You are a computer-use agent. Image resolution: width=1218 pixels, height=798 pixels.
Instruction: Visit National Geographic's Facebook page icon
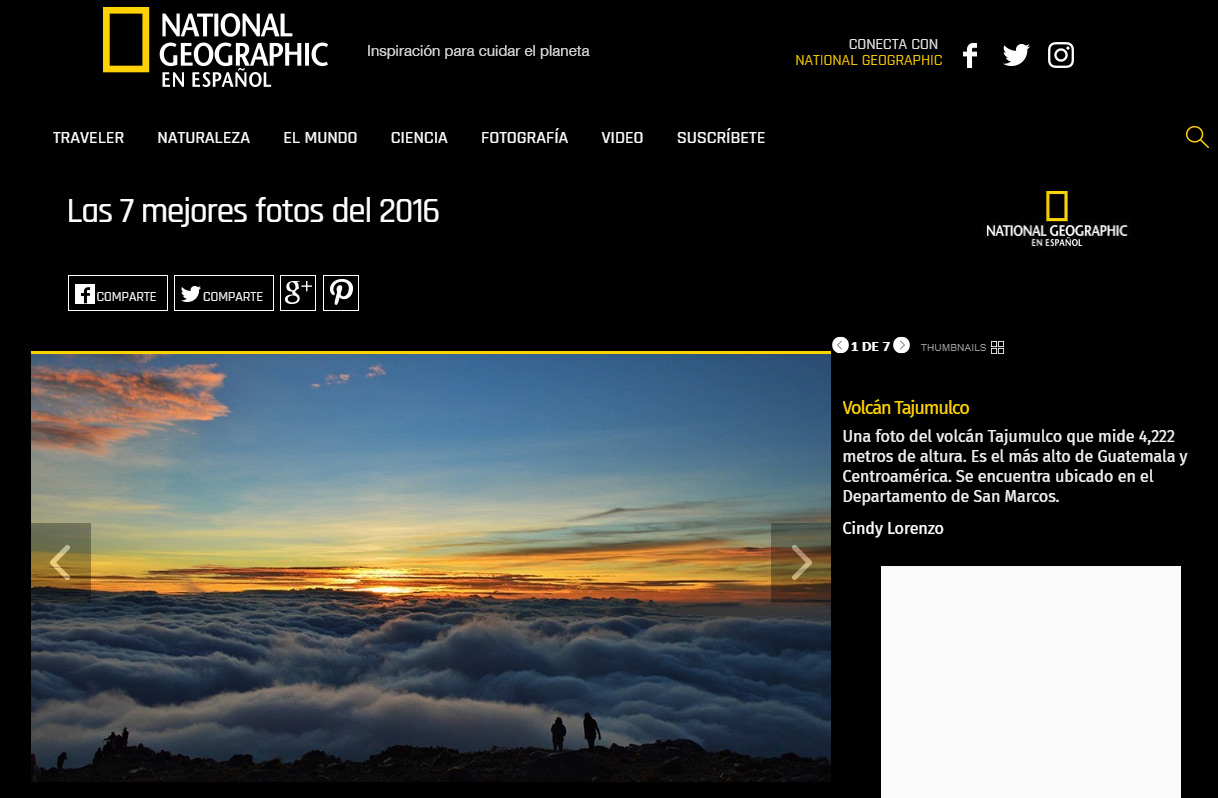pos(969,55)
